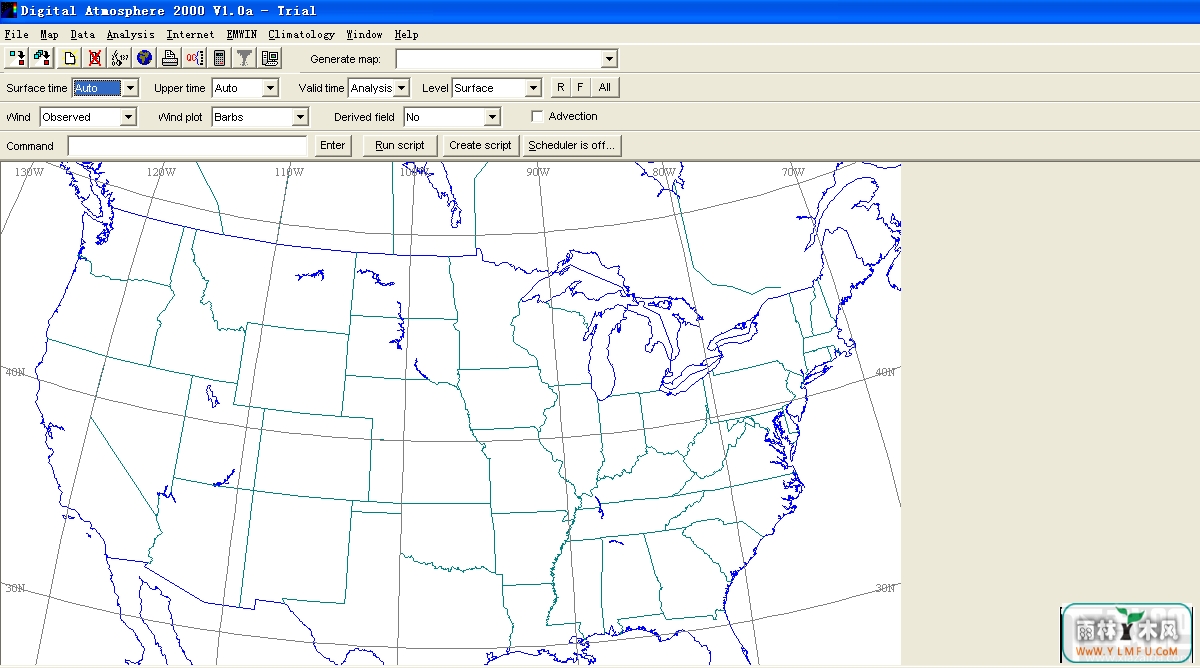This screenshot has height=668, width=1200.
Task: Expand the Valid time dropdown
Action: 401,88
